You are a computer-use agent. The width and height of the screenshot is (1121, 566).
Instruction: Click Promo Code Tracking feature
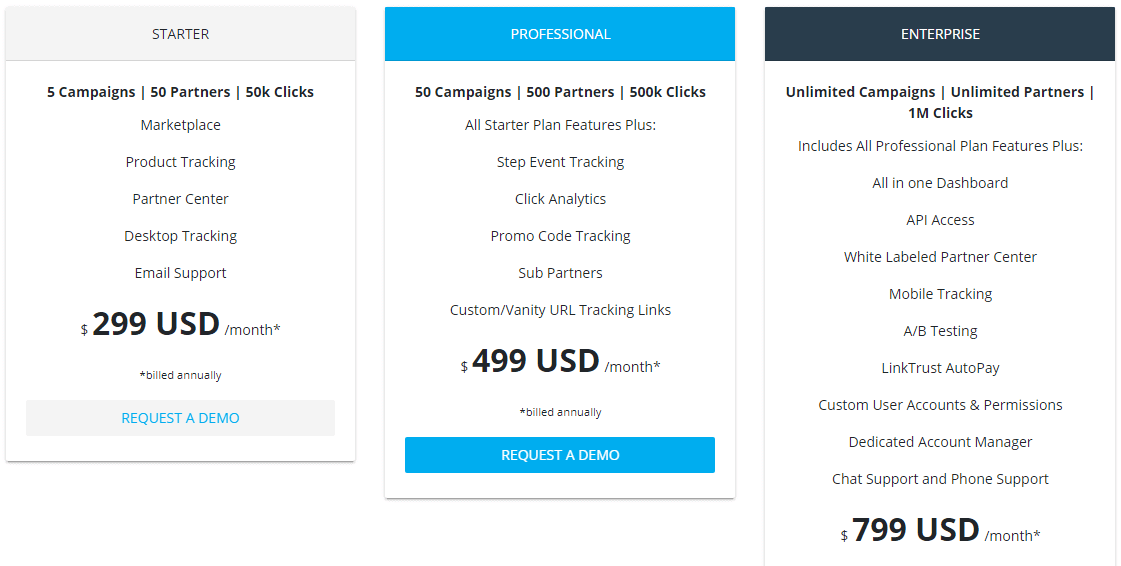pos(560,236)
